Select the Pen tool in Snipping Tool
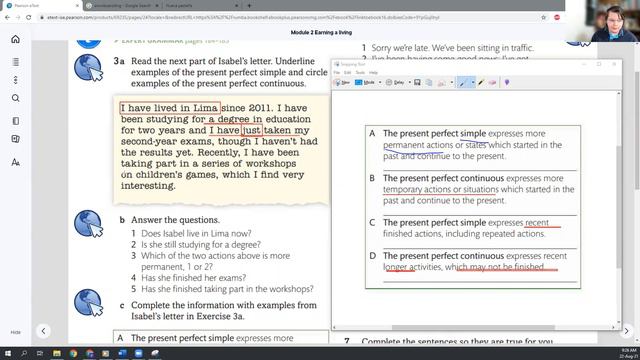The height and width of the screenshot is (360, 640). (x=463, y=82)
